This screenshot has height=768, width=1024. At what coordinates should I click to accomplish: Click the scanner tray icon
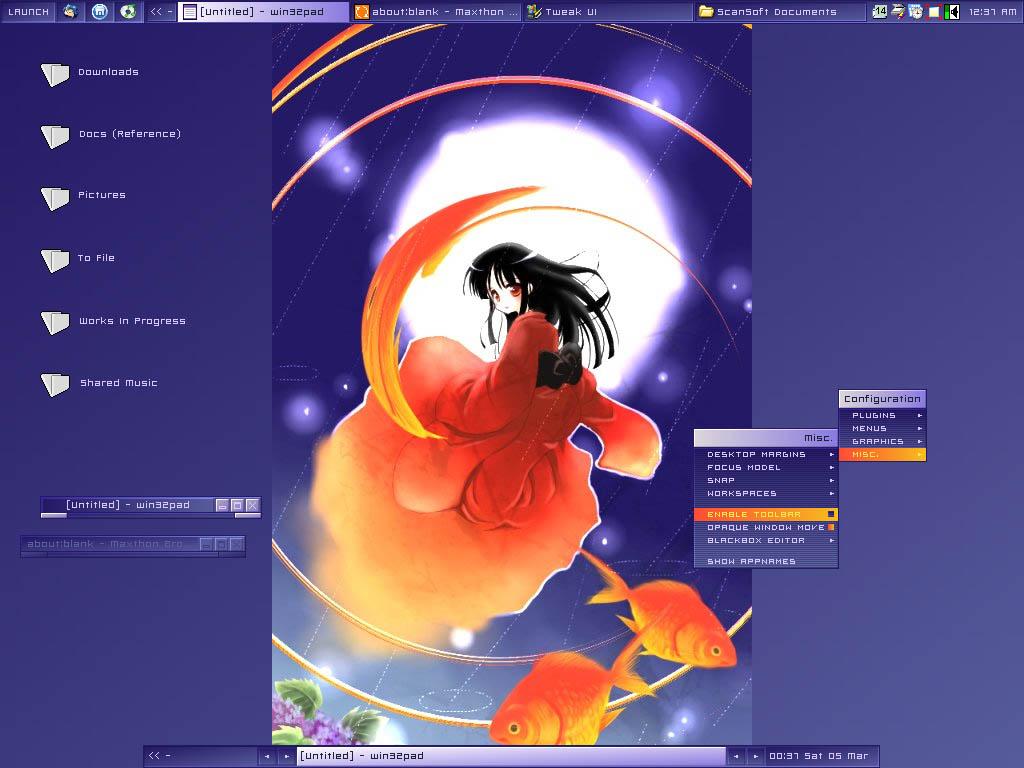click(x=898, y=11)
